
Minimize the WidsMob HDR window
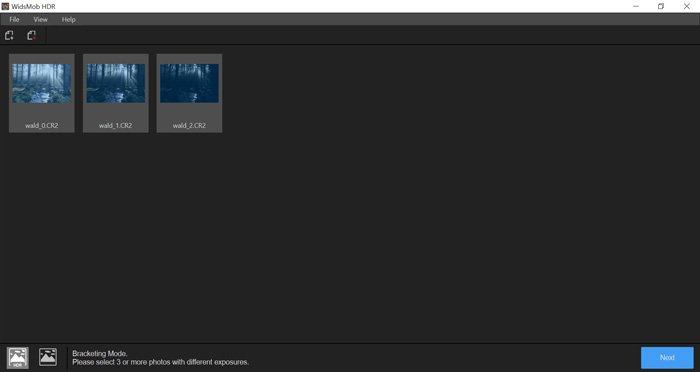pos(636,6)
